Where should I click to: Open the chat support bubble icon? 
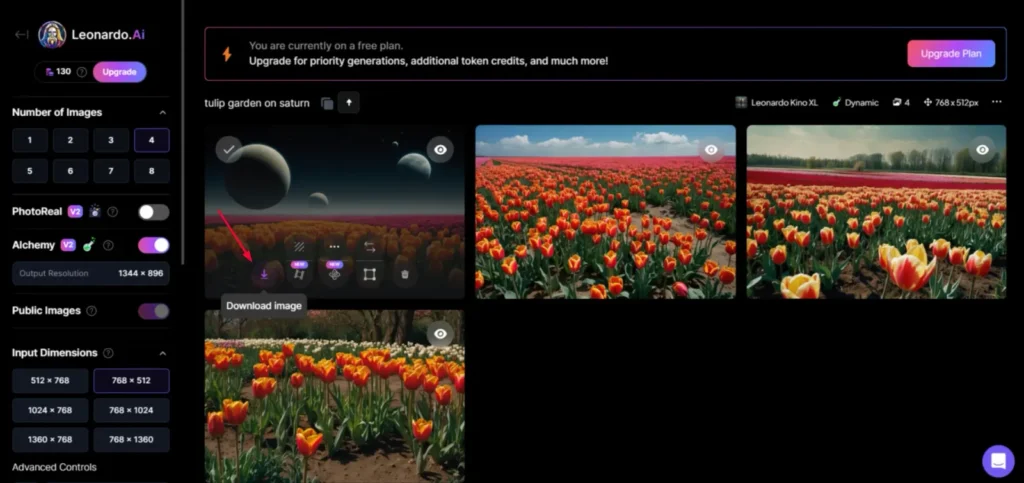[997, 460]
